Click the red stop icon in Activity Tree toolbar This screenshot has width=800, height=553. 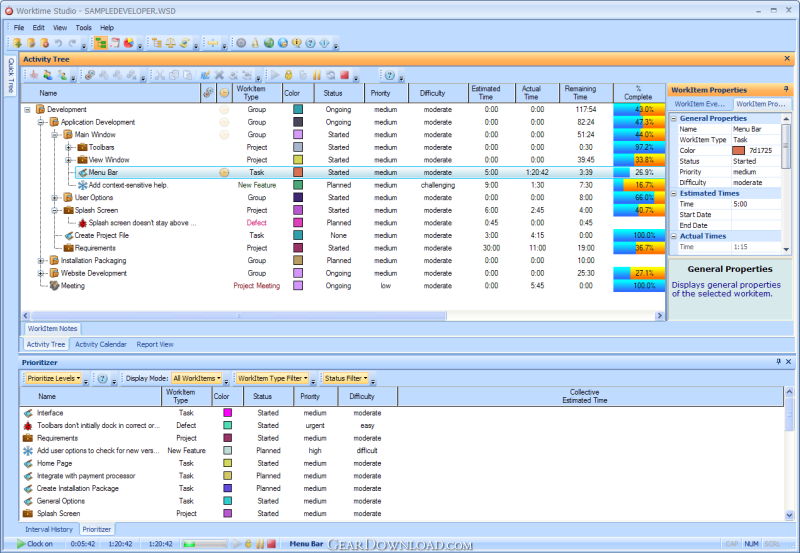click(344, 76)
